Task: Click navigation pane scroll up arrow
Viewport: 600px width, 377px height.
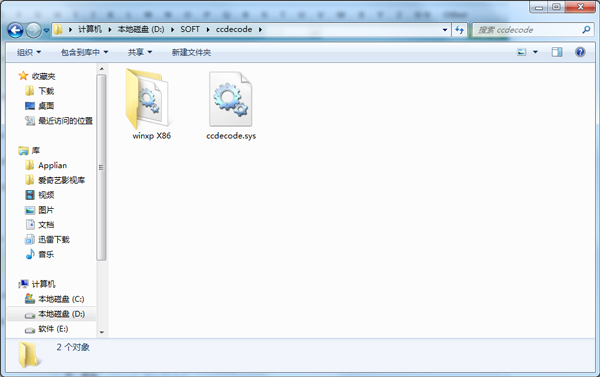Action: tap(101, 69)
